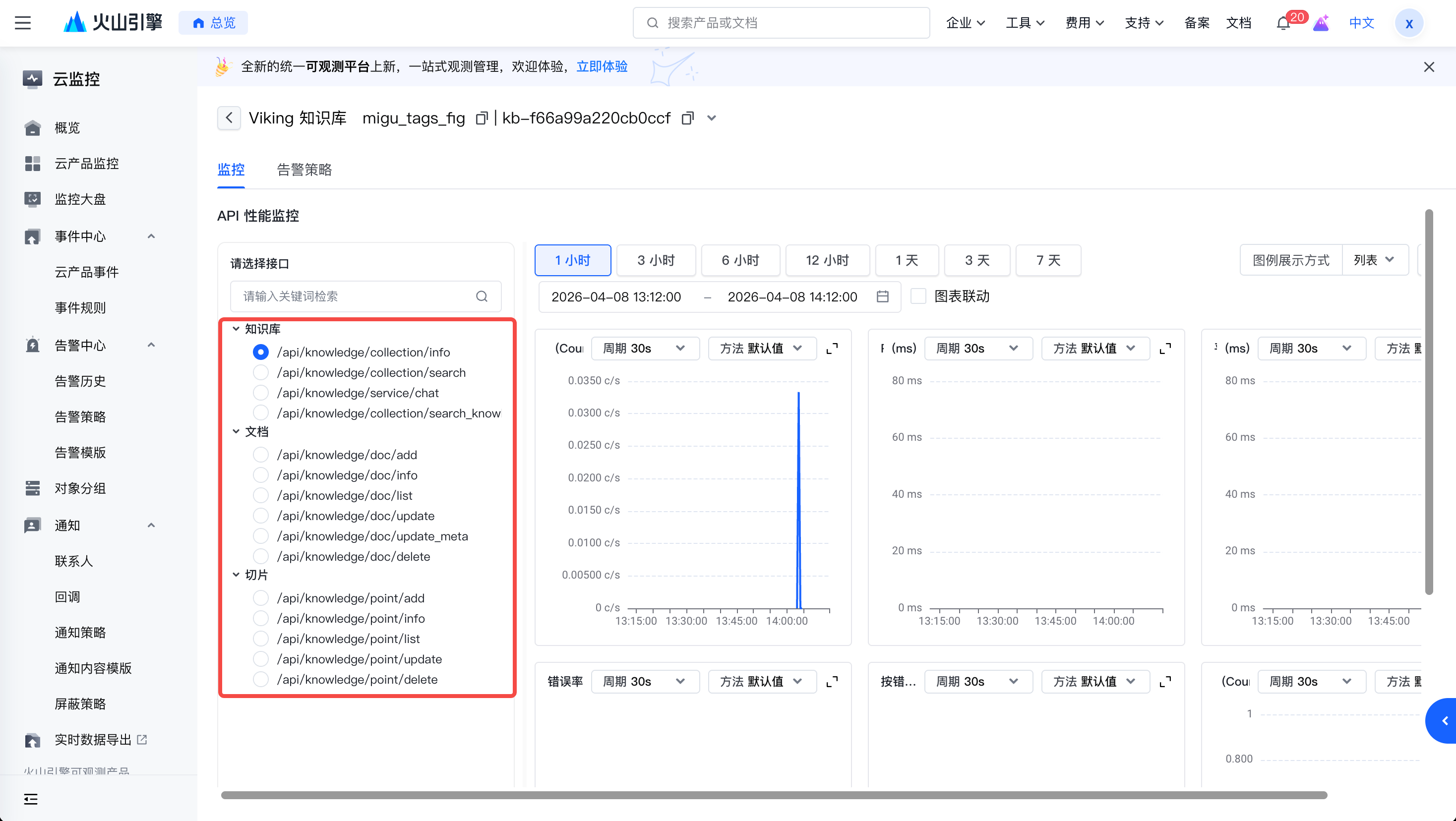Screen dimensions: 1456x821
Task: Copy the migu_tags_fig name icon
Action: click(x=481, y=118)
